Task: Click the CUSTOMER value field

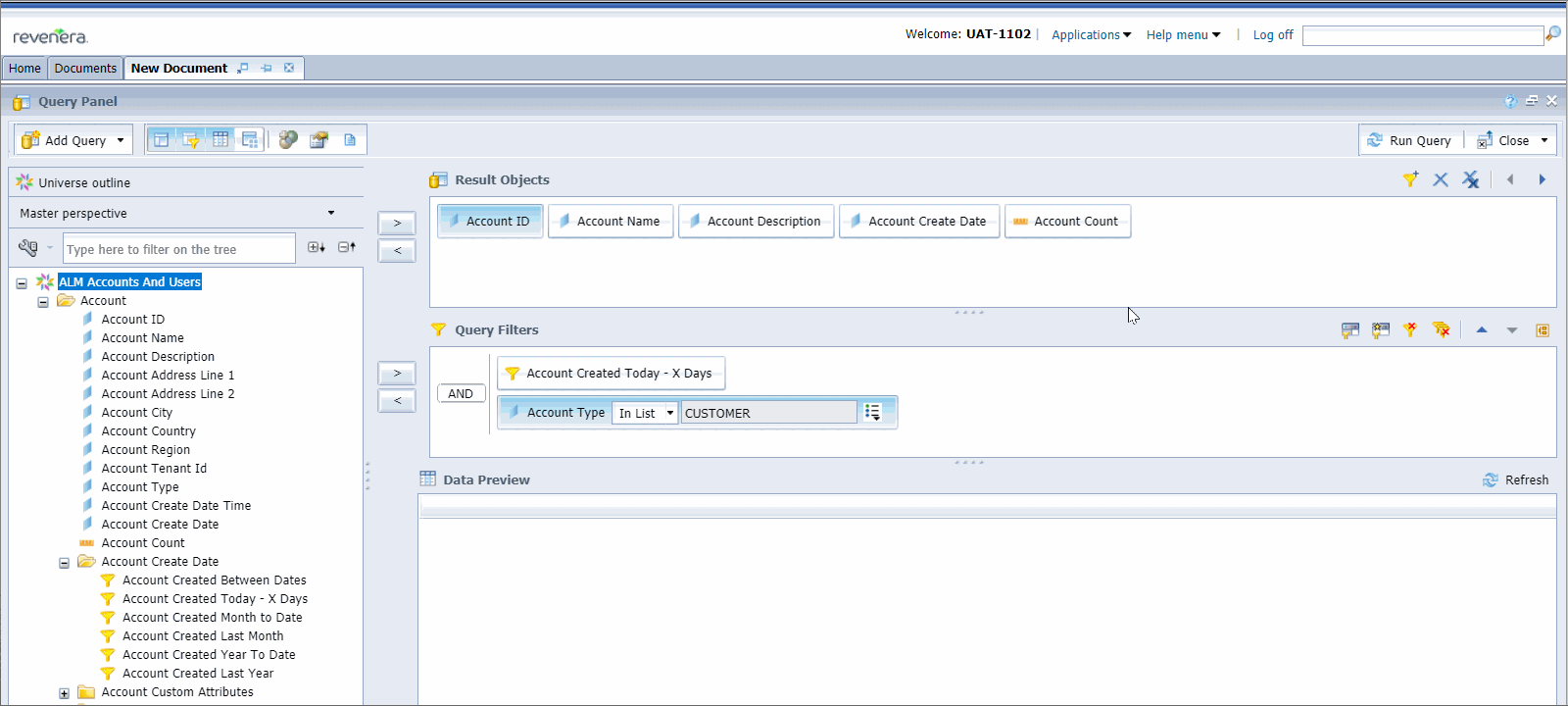Action: tap(768, 413)
